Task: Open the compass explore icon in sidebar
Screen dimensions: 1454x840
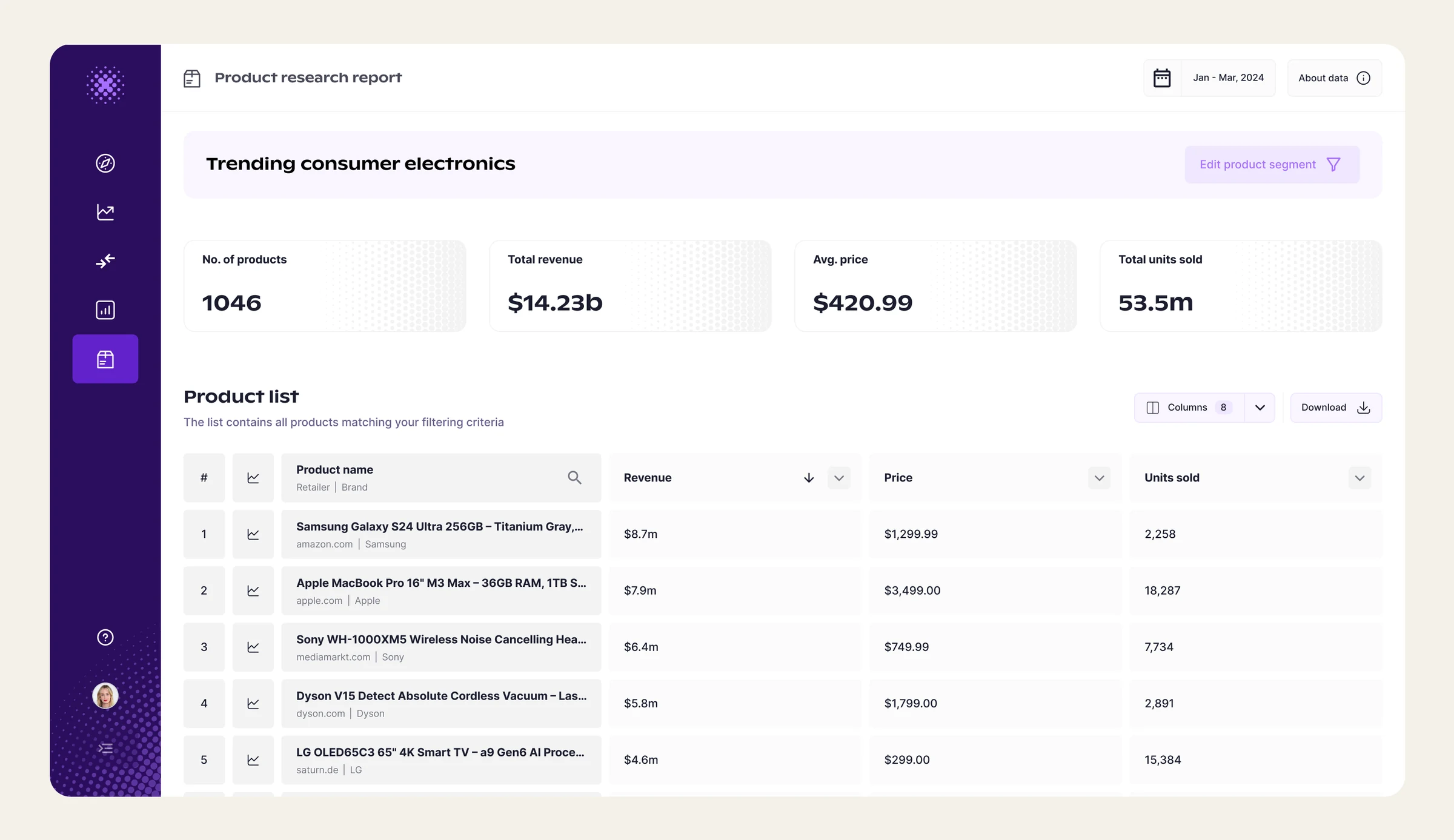Action: [105, 163]
